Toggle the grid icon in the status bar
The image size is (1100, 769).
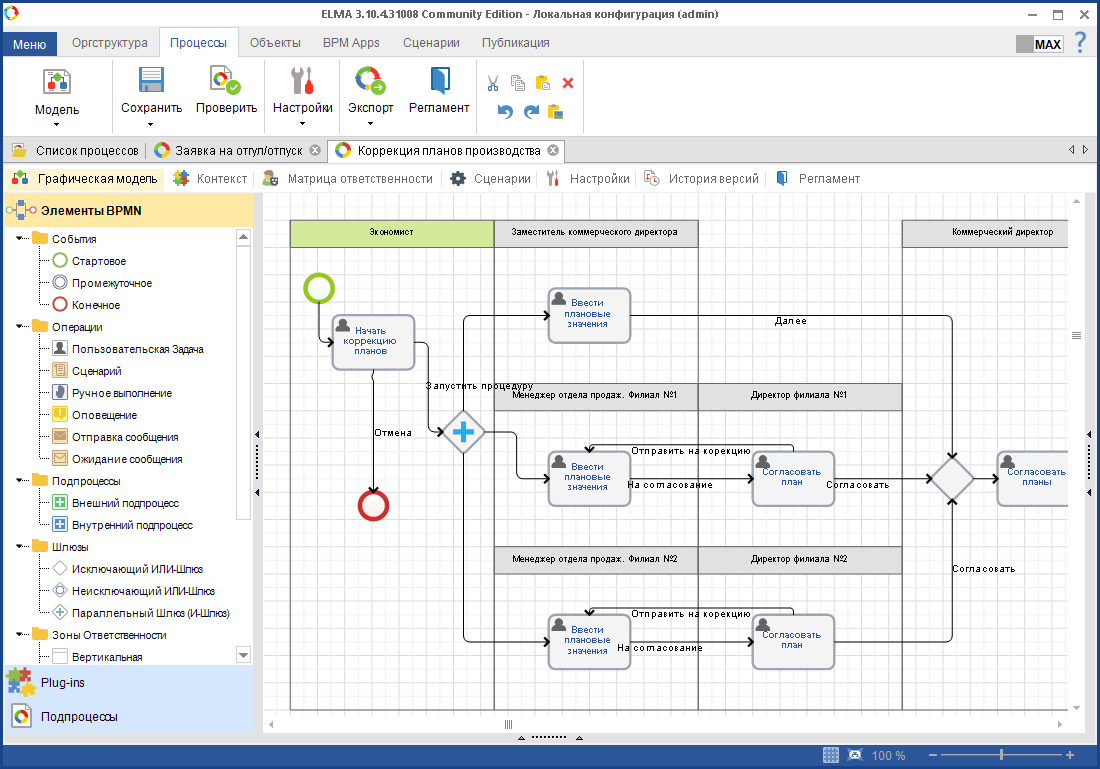831,755
